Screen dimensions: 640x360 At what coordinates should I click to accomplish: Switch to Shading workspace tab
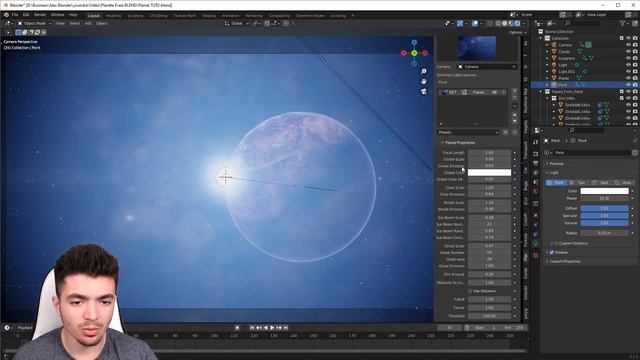[x=209, y=16]
